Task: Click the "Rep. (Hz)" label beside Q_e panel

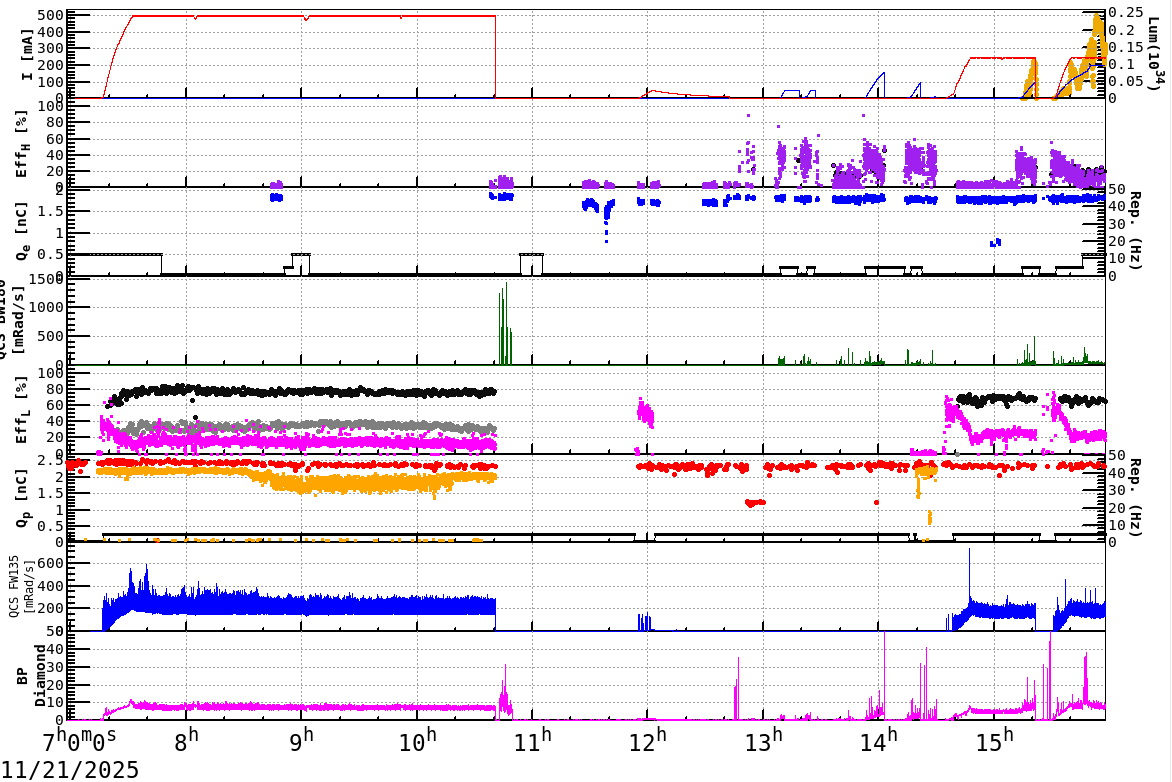Action: [x=1135, y=231]
